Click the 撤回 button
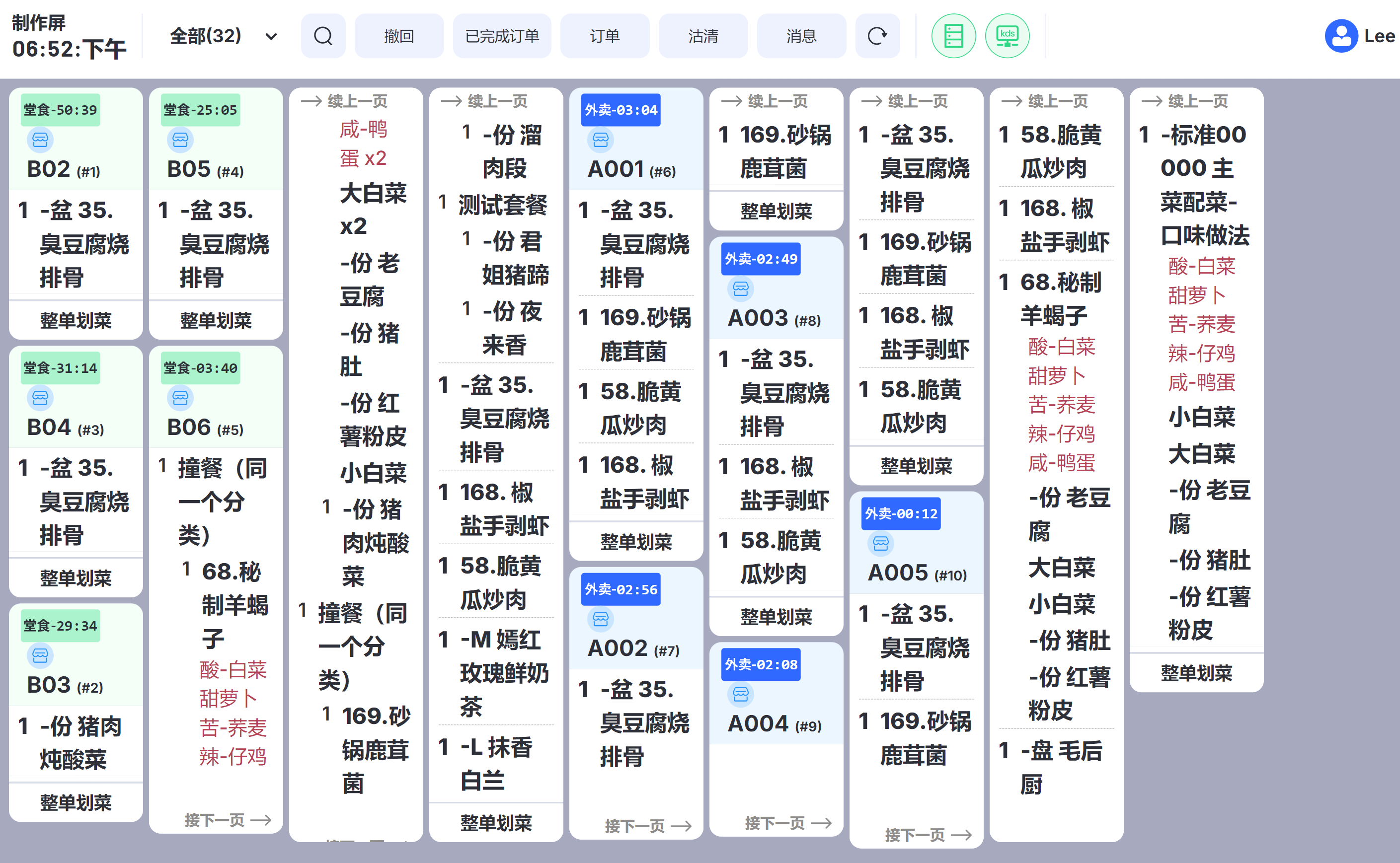The height and width of the screenshot is (863, 1400). click(398, 36)
